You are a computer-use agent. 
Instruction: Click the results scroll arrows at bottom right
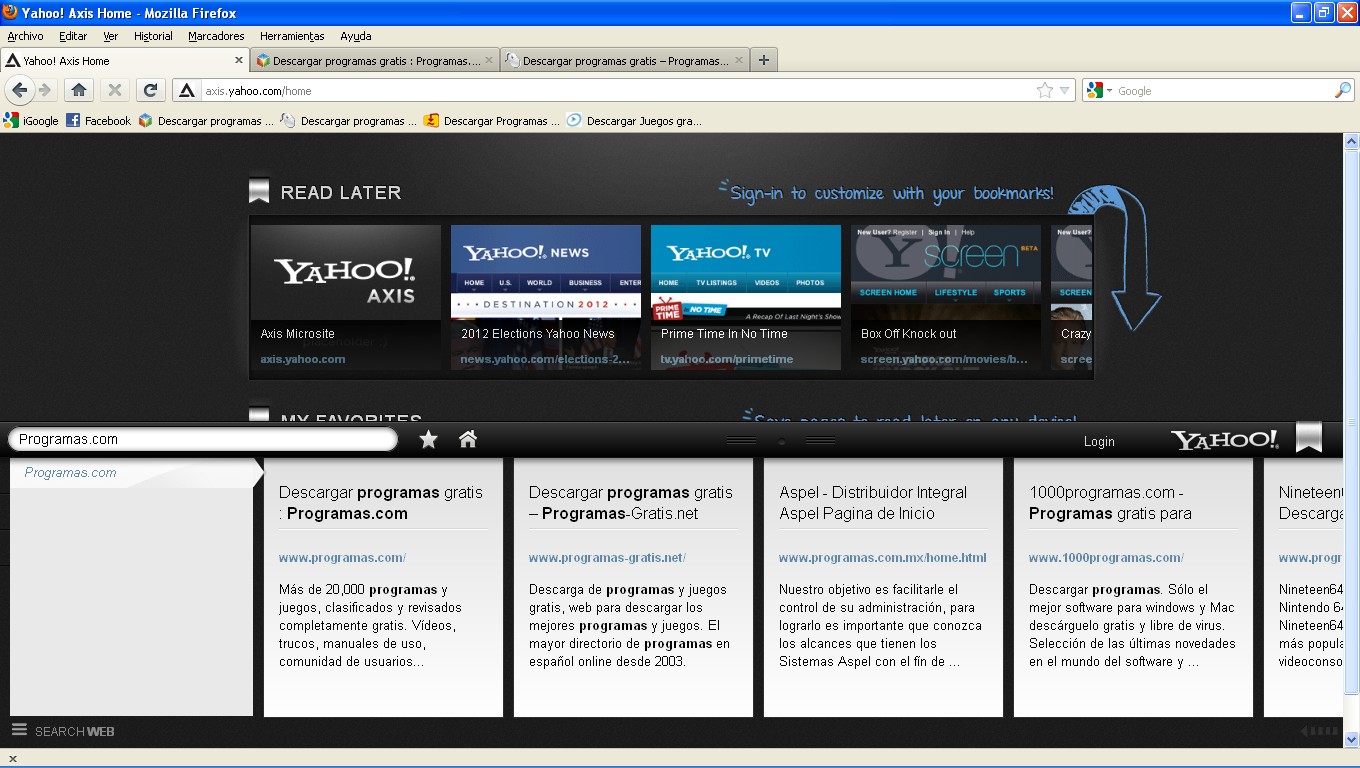click(1319, 731)
